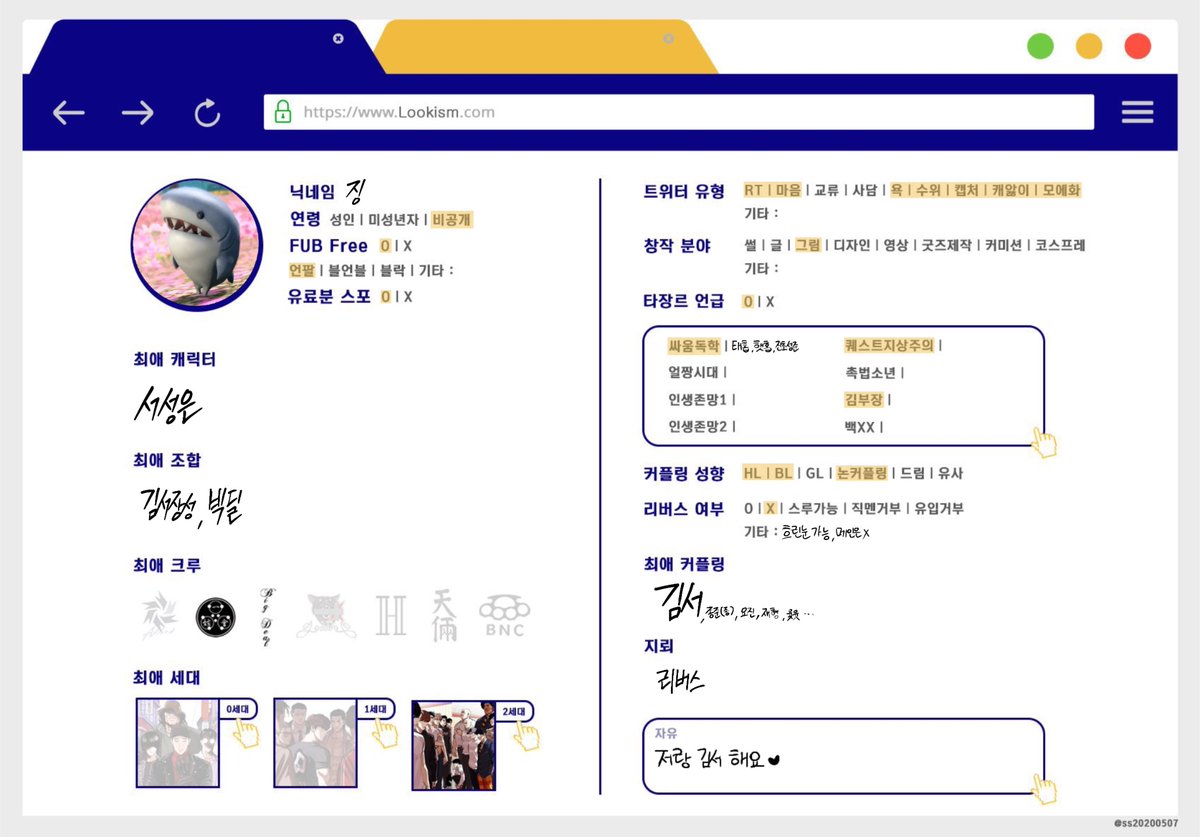The height and width of the screenshot is (837, 1200).
Task: Select 촉법소년 in the webtoon list
Action: 870,373
